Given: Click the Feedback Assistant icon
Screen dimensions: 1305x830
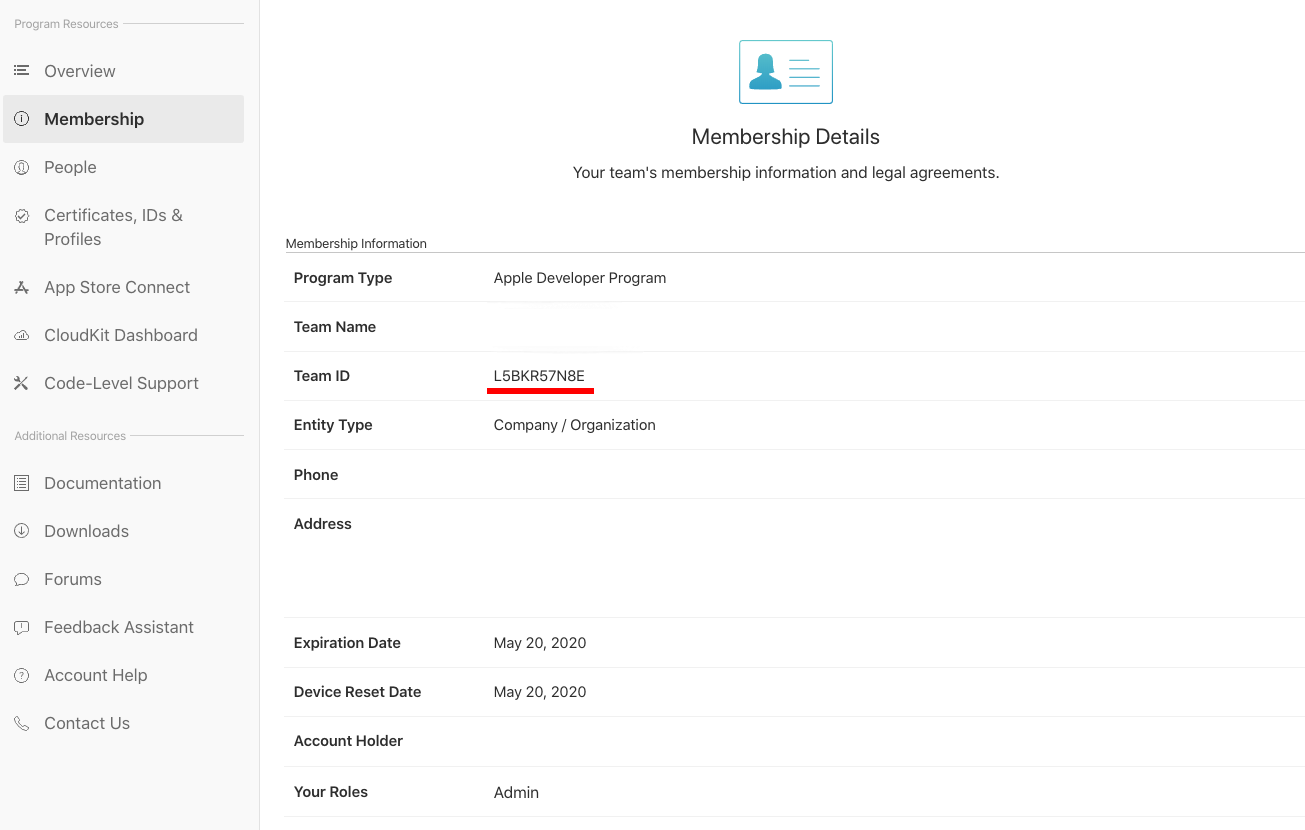Looking at the screenshot, I should pos(21,627).
